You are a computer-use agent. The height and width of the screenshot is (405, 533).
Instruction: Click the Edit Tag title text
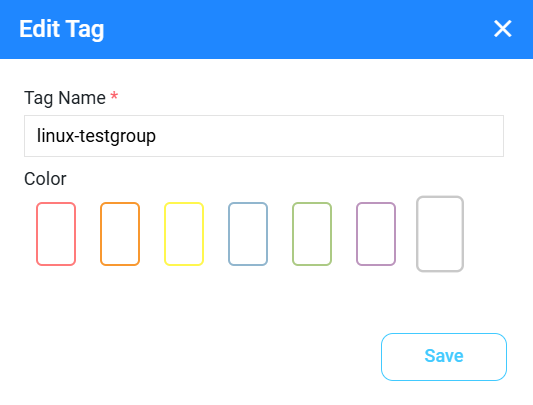point(62,29)
